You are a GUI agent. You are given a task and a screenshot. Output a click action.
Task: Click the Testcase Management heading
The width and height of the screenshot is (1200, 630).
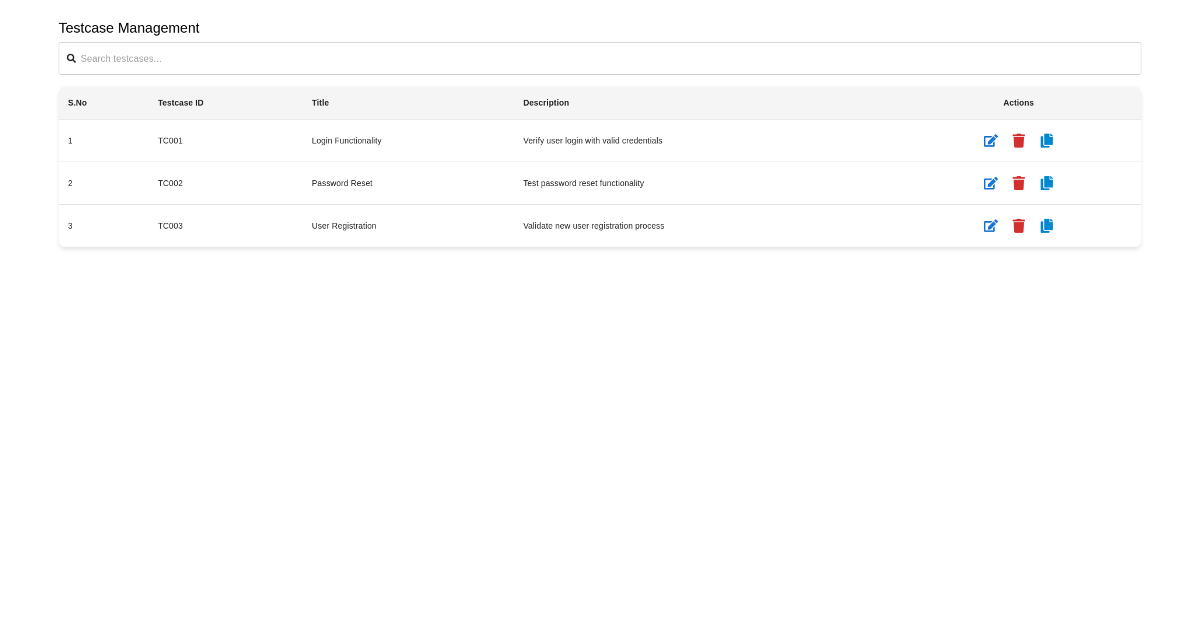[128, 28]
